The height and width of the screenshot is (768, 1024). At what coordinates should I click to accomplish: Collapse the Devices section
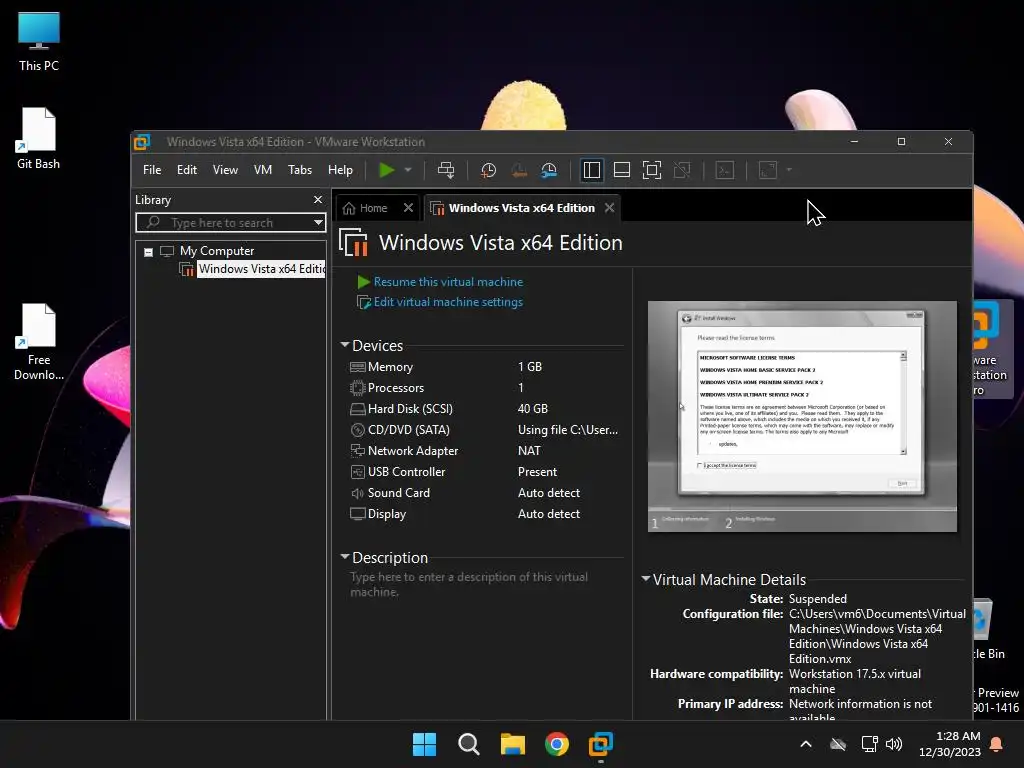tap(345, 345)
